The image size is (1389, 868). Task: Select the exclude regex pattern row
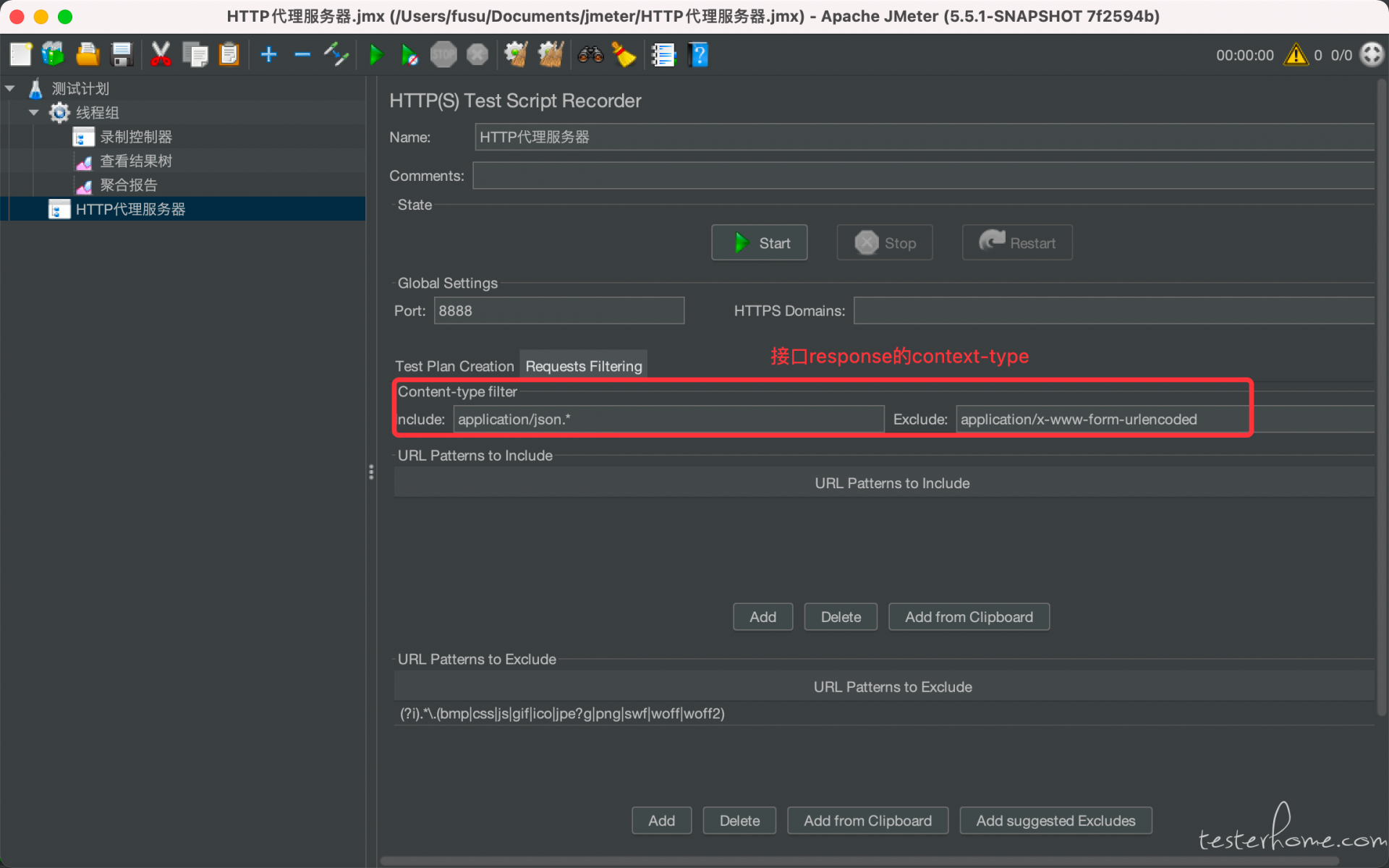pos(884,714)
